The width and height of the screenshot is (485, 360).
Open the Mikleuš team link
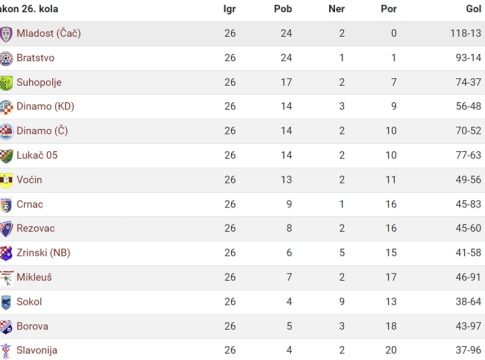tap(34, 277)
